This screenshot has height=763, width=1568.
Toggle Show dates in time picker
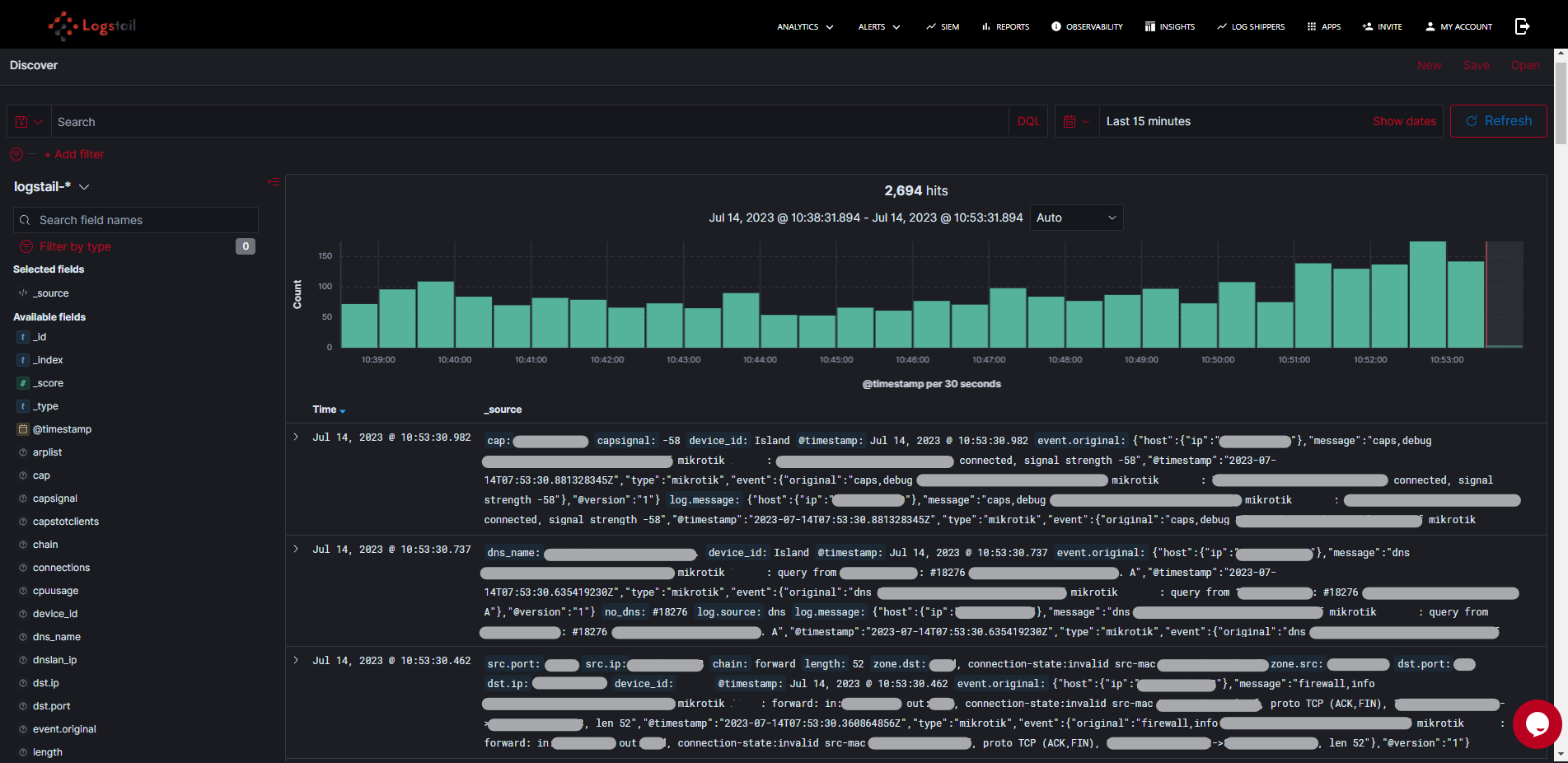click(x=1404, y=121)
